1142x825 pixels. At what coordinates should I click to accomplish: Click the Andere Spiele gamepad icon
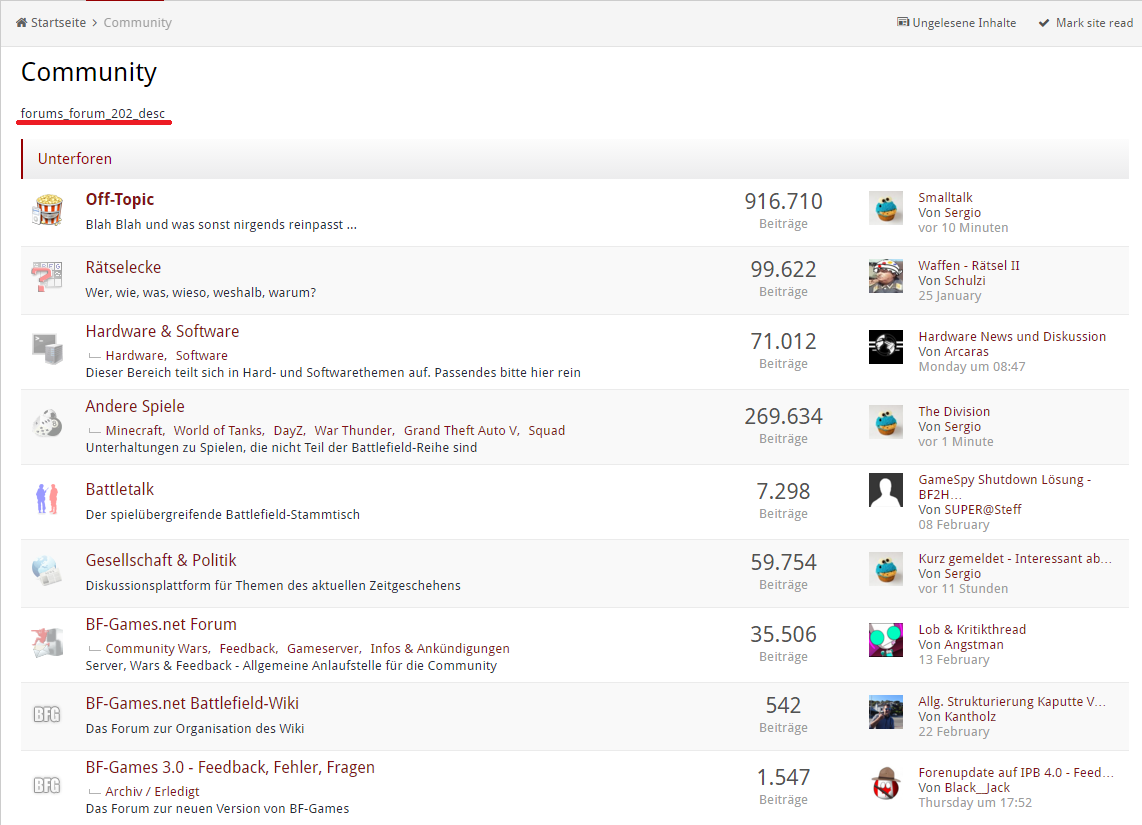(47, 424)
